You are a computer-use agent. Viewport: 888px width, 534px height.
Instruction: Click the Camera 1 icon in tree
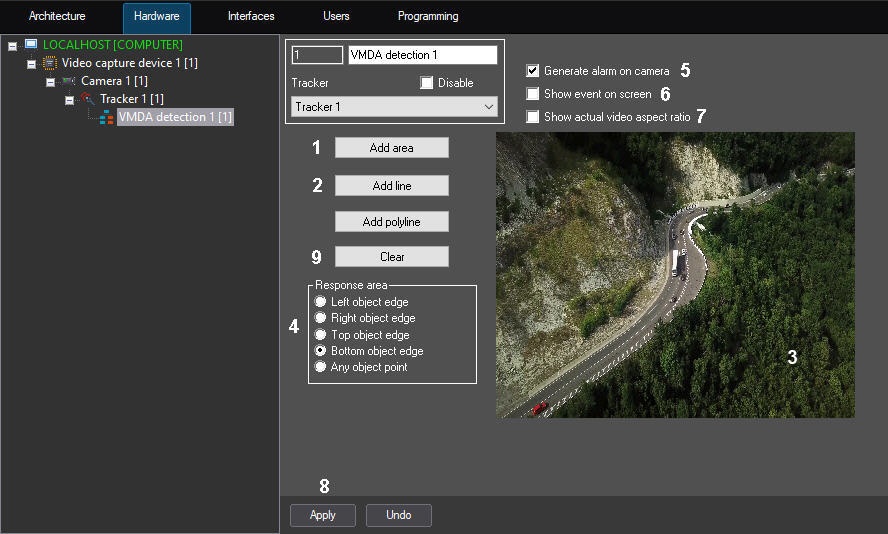pyautogui.click(x=69, y=81)
